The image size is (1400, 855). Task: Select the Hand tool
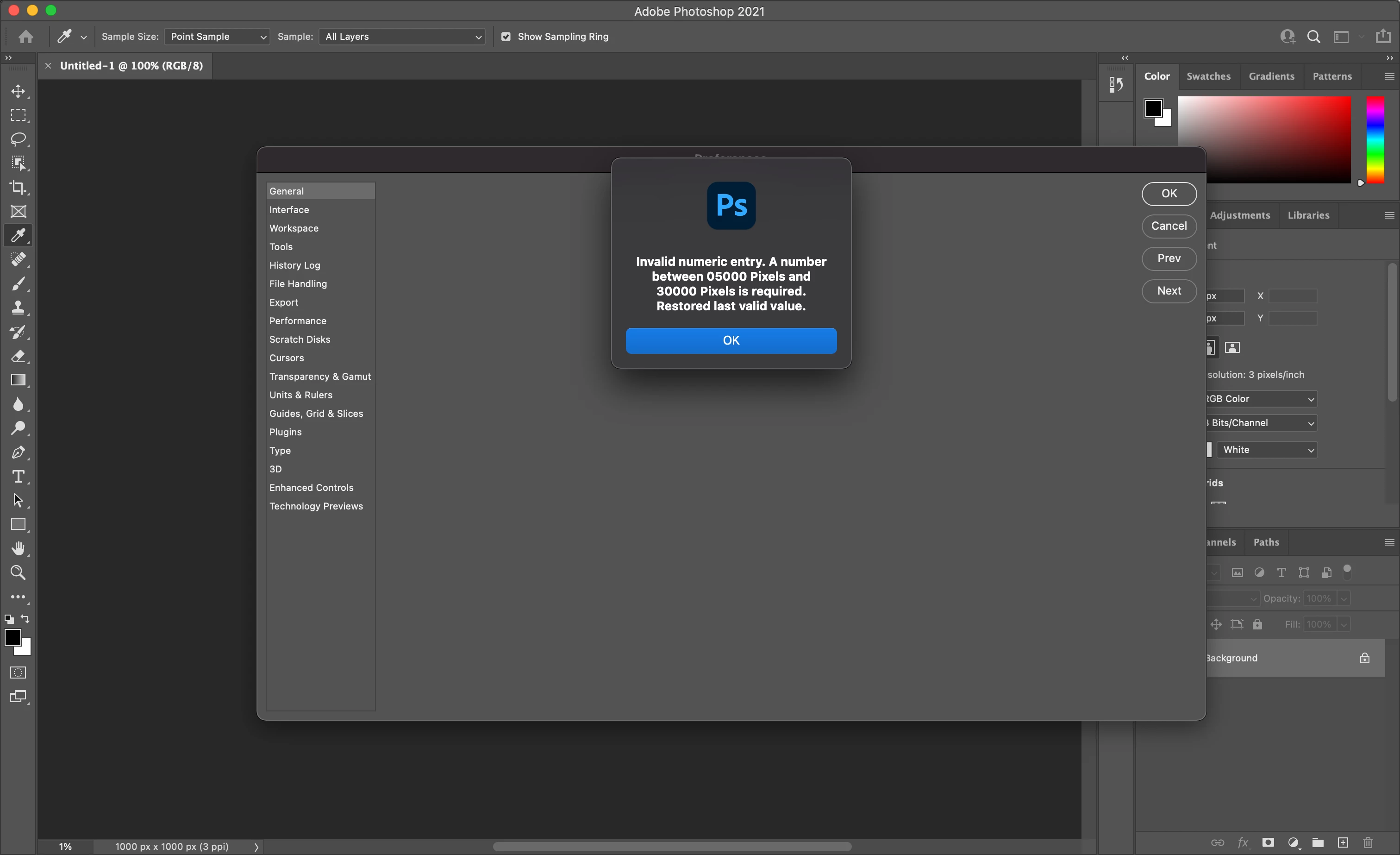[x=18, y=548]
